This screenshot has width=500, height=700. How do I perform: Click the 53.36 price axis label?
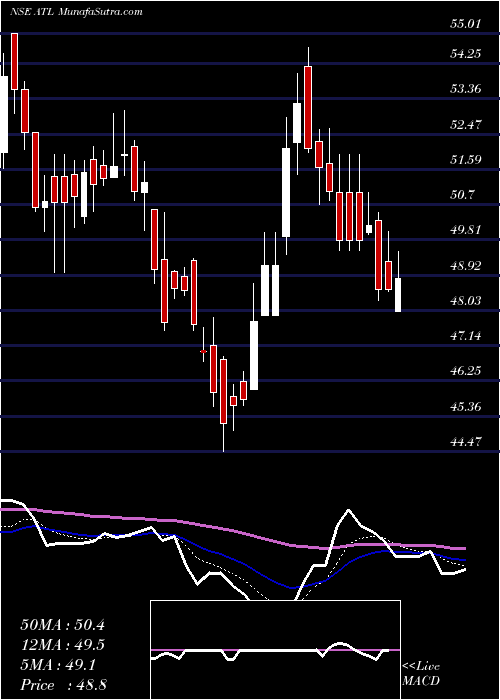point(466,89)
